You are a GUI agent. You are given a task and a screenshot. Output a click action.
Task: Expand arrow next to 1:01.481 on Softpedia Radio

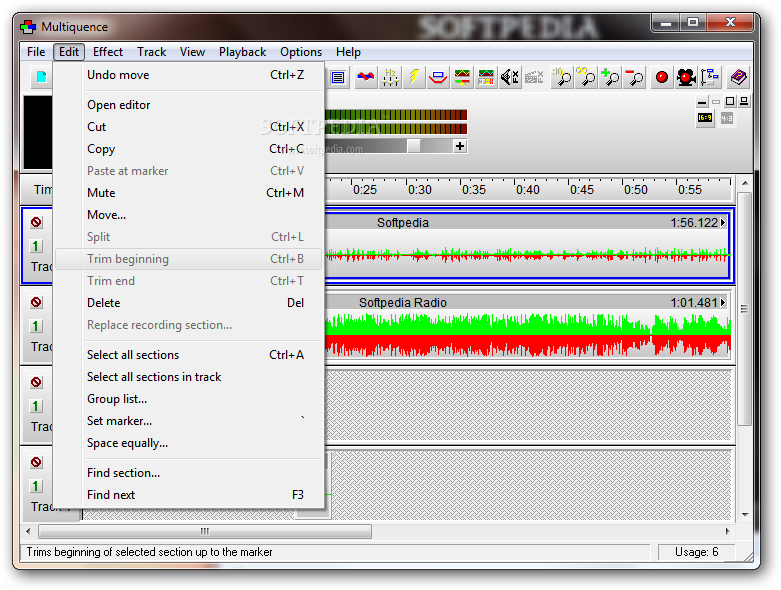pyautogui.click(x=723, y=302)
